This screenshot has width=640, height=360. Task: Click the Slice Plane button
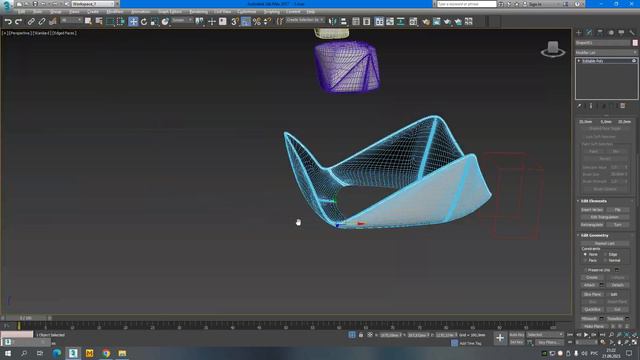[592, 294]
